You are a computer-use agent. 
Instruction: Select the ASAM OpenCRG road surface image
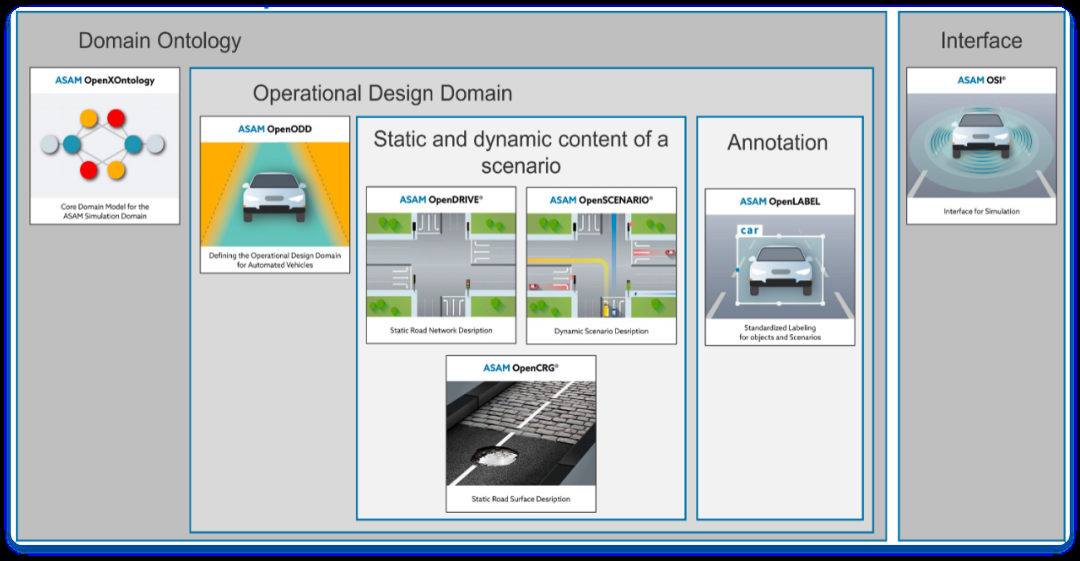(x=521, y=434)
